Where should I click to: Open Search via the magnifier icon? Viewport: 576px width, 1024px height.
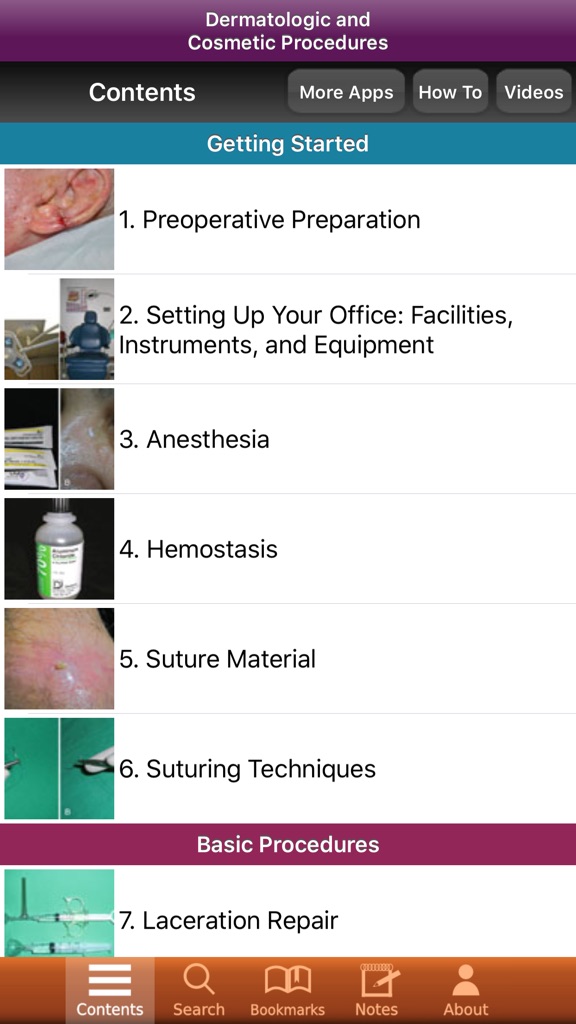(x=199, y=983)
